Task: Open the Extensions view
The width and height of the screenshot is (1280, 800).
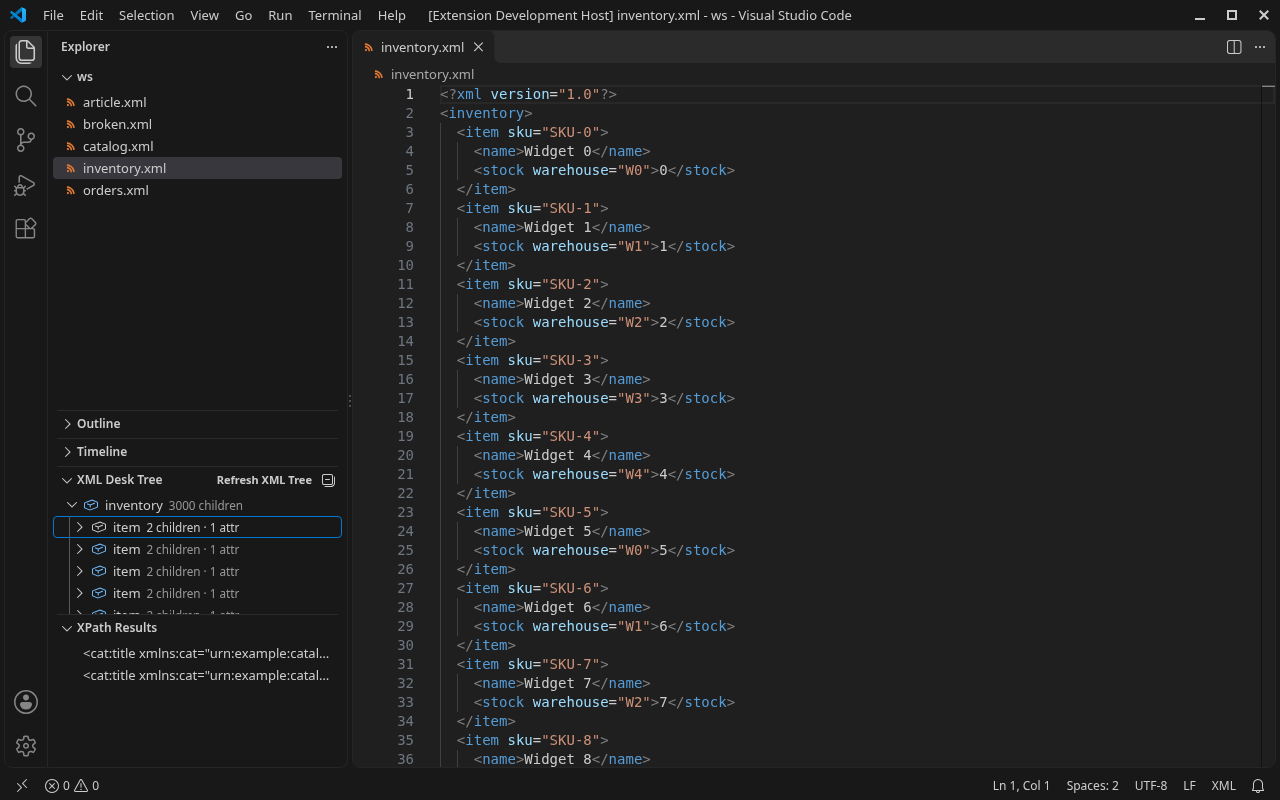Action: (x=26, y=229)
